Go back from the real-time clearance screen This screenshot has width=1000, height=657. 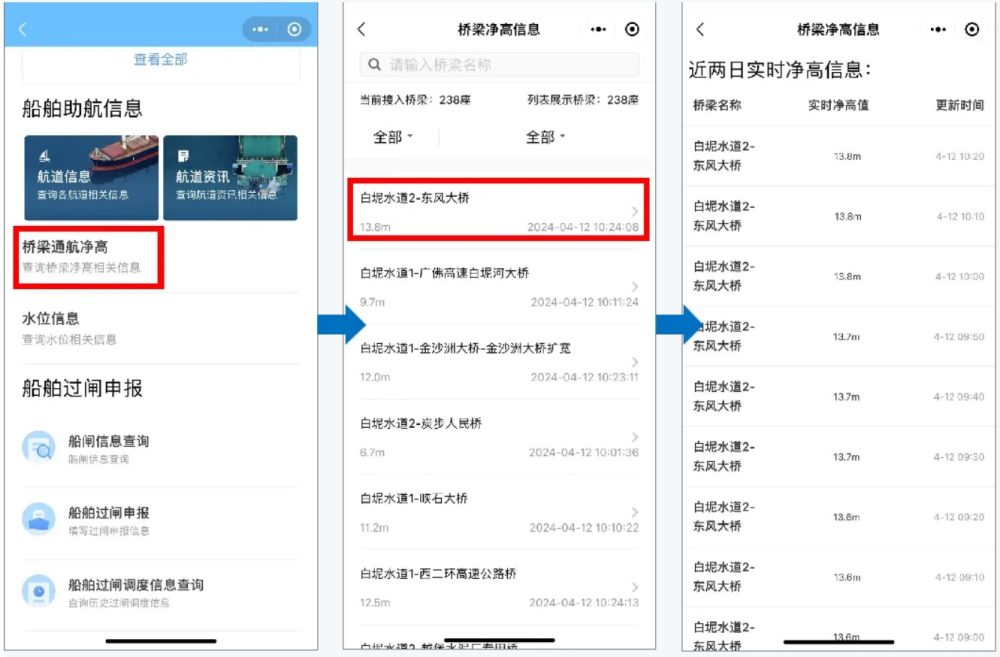click(x=700, y=29)
